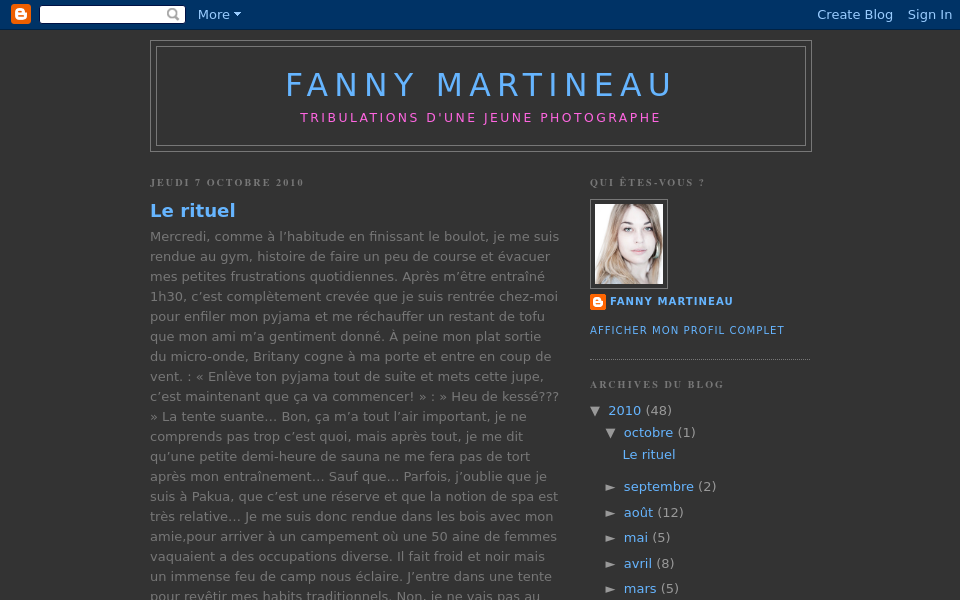Collapse the octobre archive month
Screen dimensions: 960x600
612,433
